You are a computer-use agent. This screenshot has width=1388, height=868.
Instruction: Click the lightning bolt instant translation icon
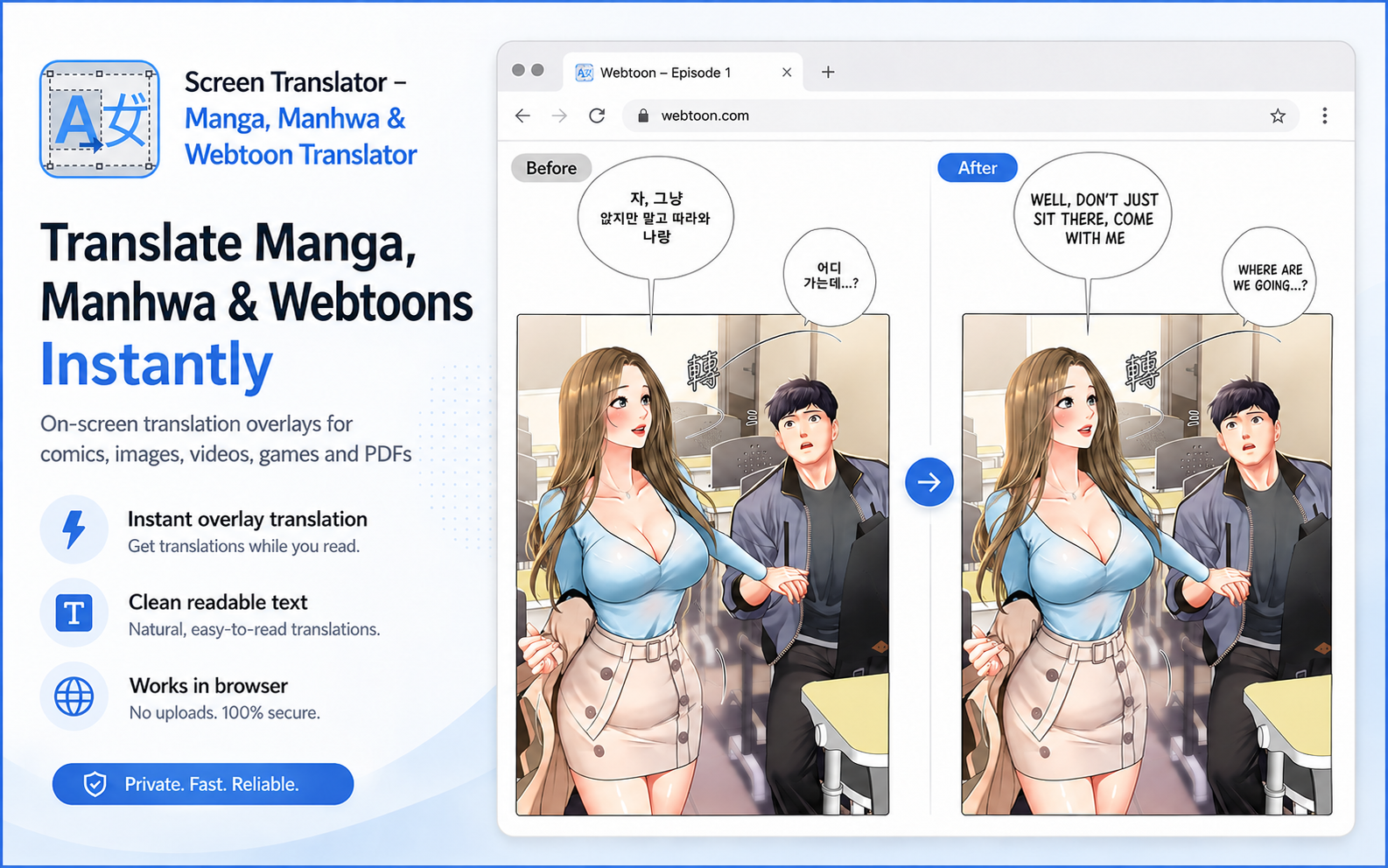tap(74, 529)
